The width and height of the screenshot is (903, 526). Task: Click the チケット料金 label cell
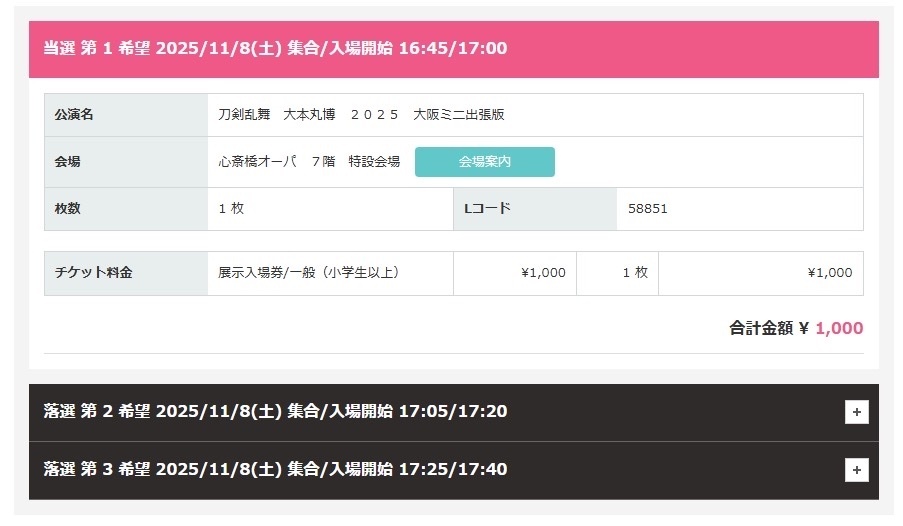pyautogui.click(x=93, y=273)
